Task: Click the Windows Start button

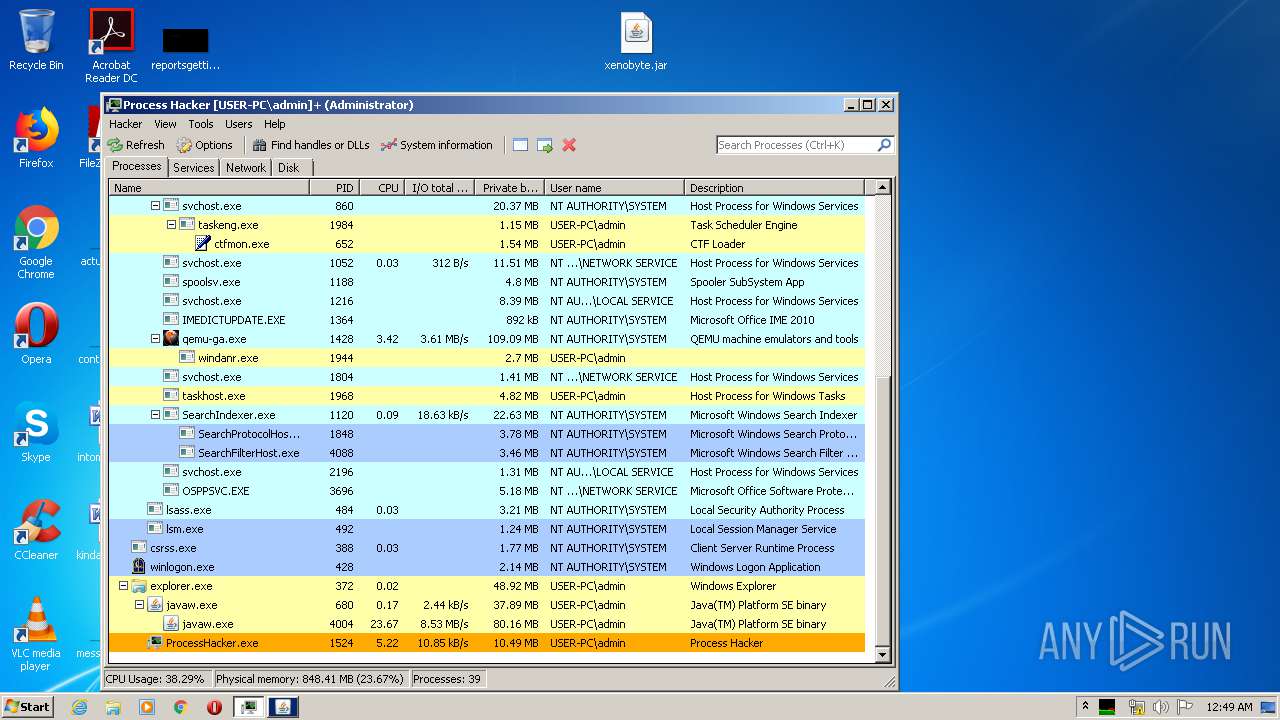Action: coord(27,706)
